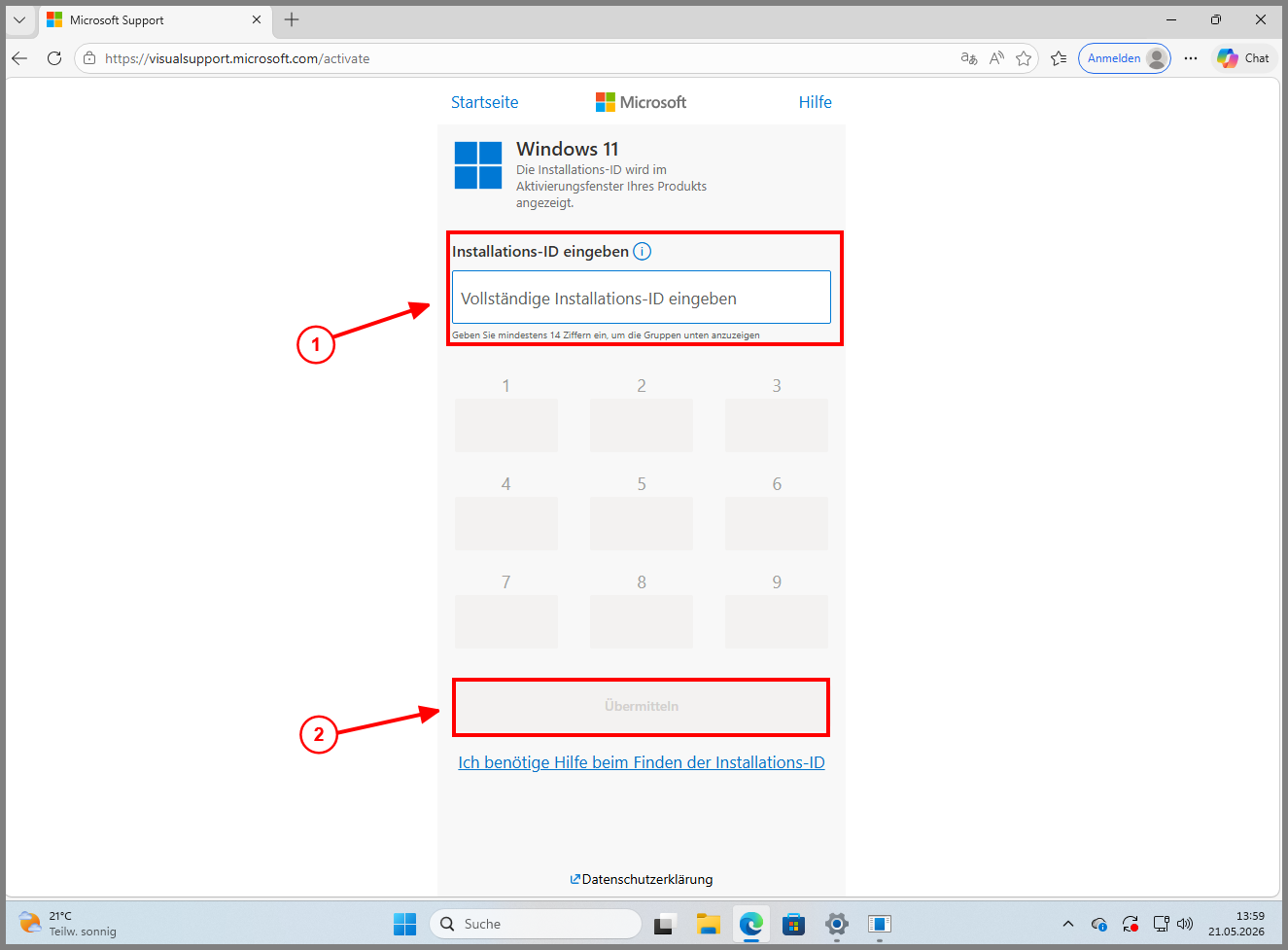
Task: Select group 5 field
Action: 642,523
